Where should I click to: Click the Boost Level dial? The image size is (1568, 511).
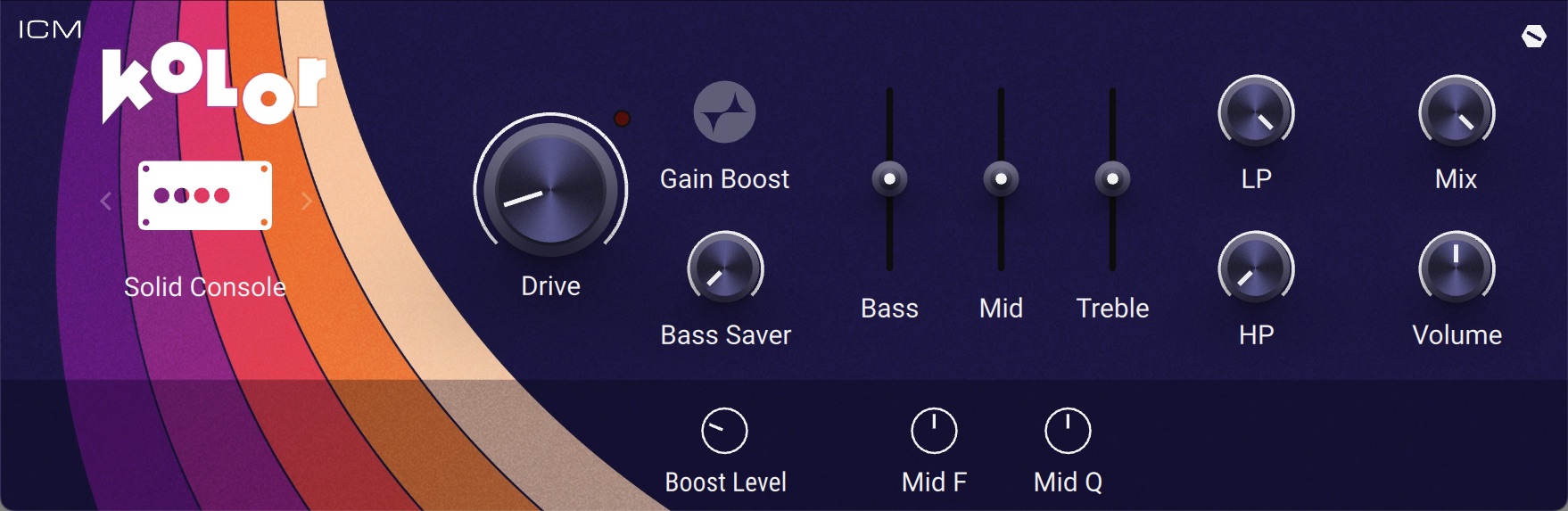tap(724, 432)
